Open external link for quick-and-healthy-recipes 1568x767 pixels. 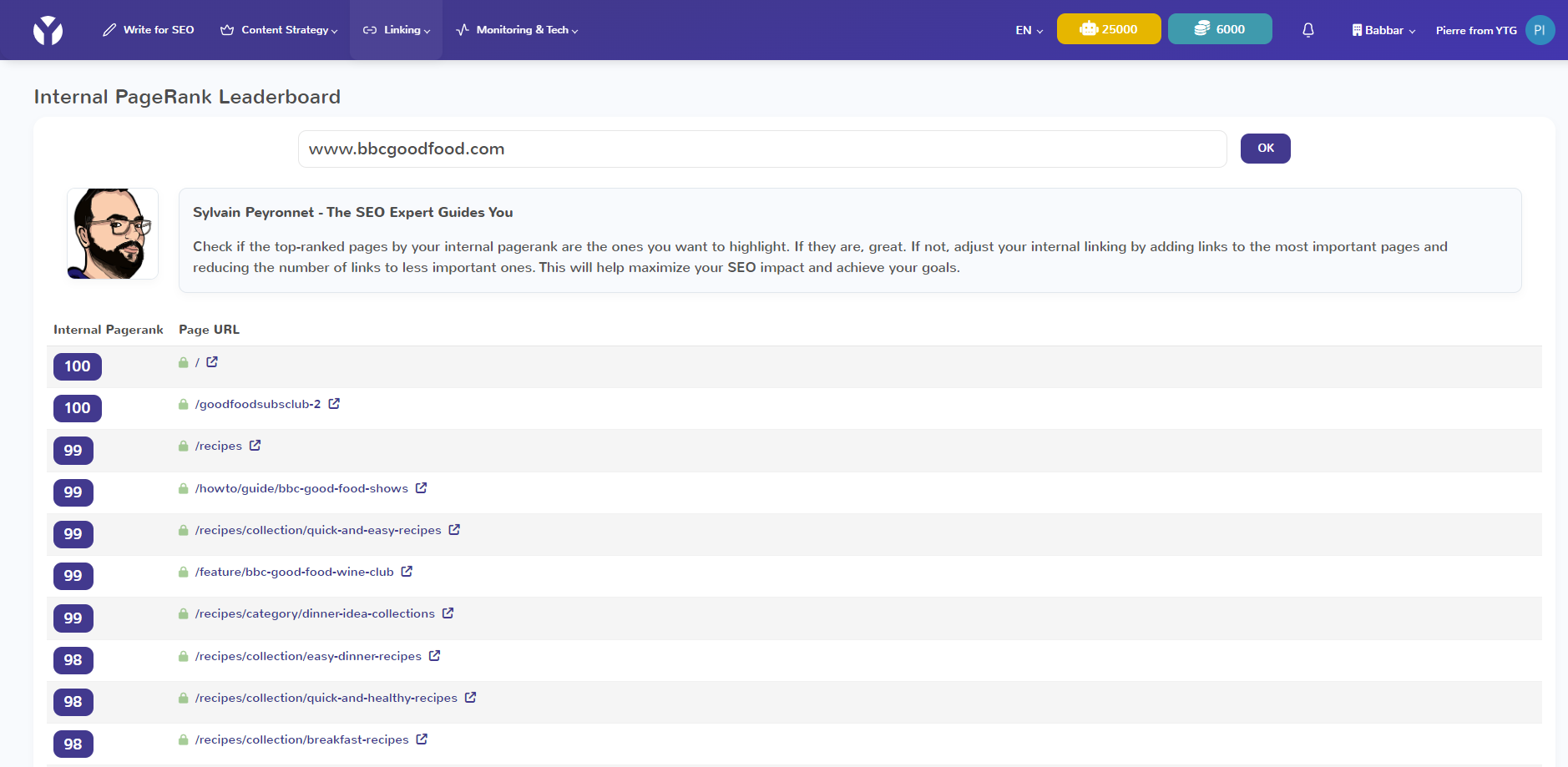(x=470, y=698)
